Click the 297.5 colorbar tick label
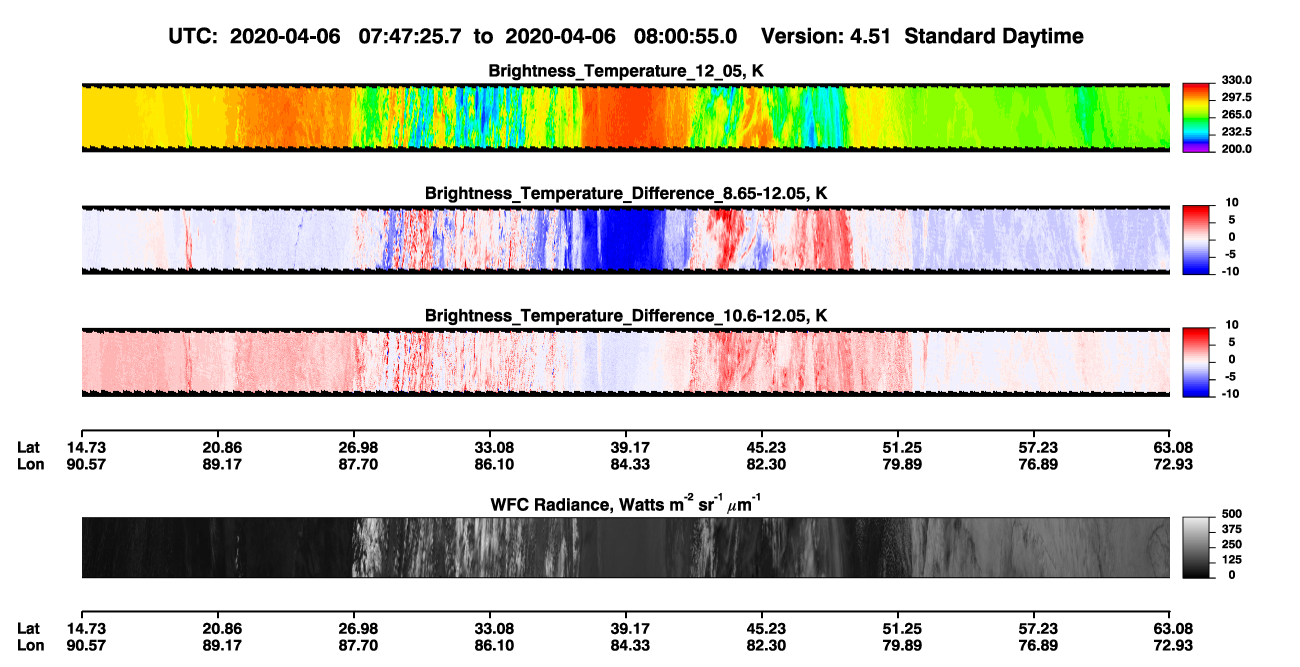Screen dimensions: 1300x667 click(x=1237, y=98)
